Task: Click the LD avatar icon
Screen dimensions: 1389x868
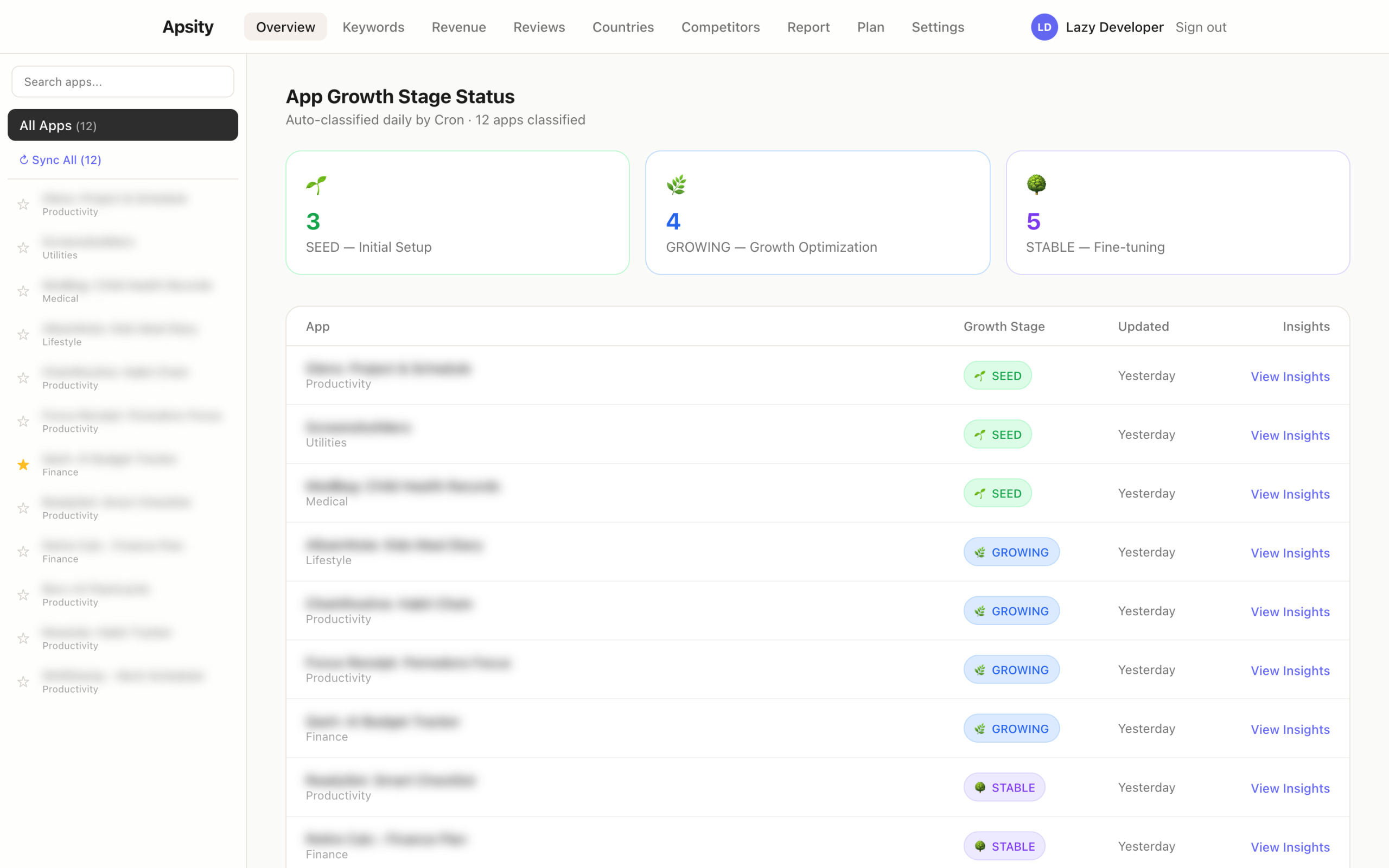Action: point(1044,27)
